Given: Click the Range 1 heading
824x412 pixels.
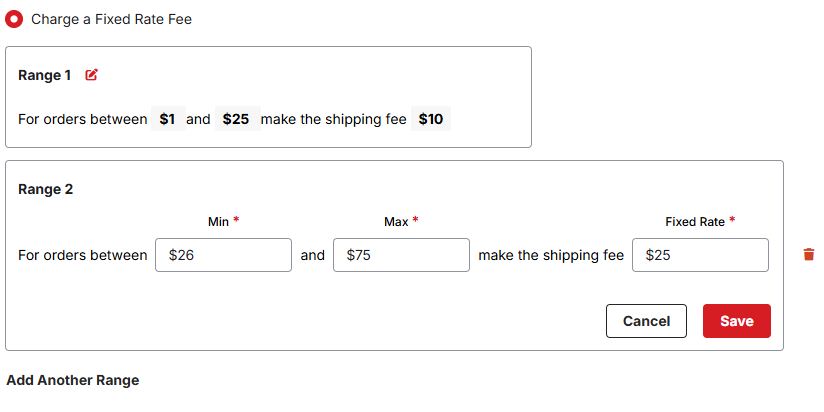Looking at the screenshot, I should [x=45, y=76].
